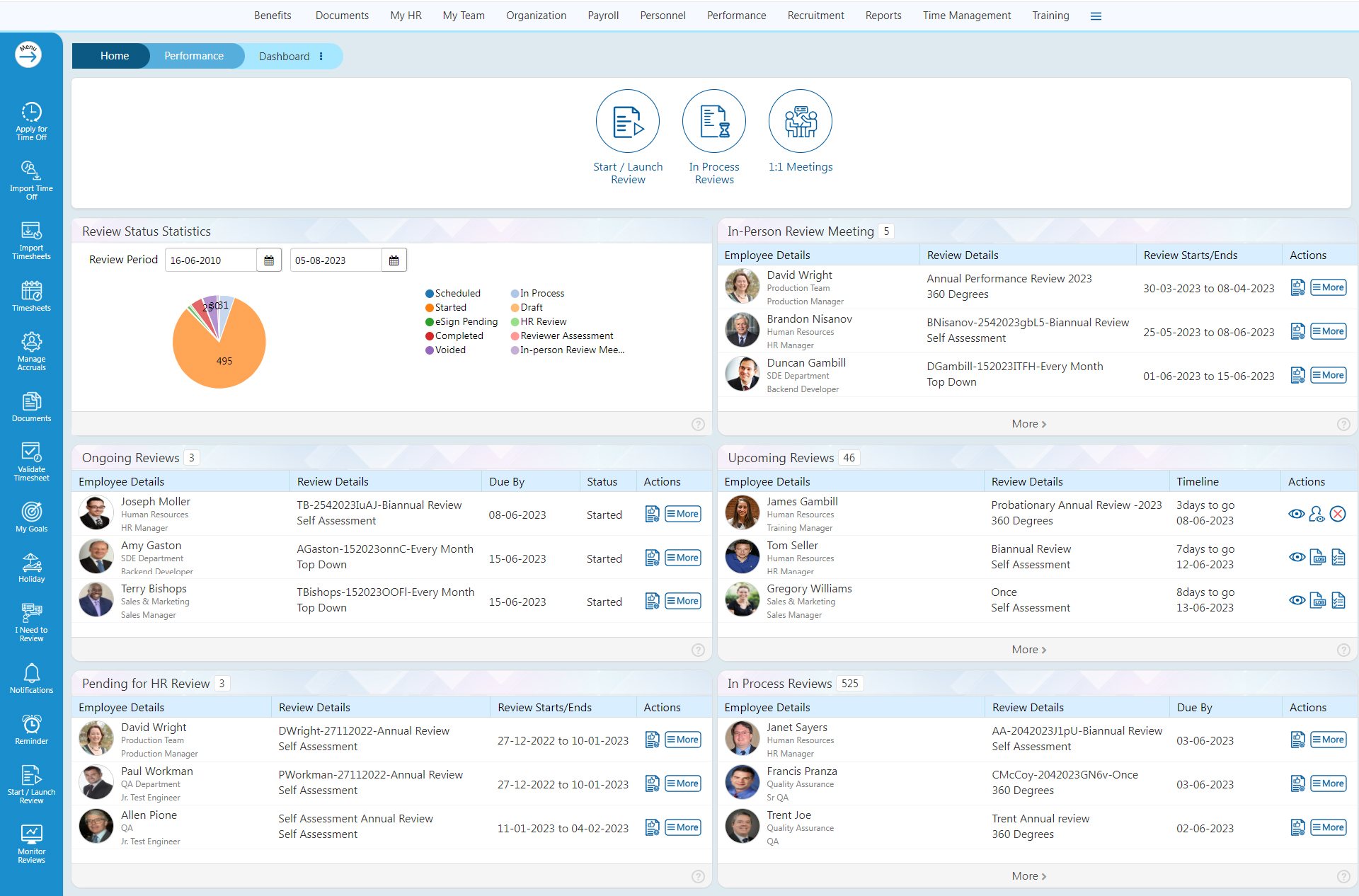Click the eye icon for Tom Seller's review
1359x896 pixels.
1296,557
